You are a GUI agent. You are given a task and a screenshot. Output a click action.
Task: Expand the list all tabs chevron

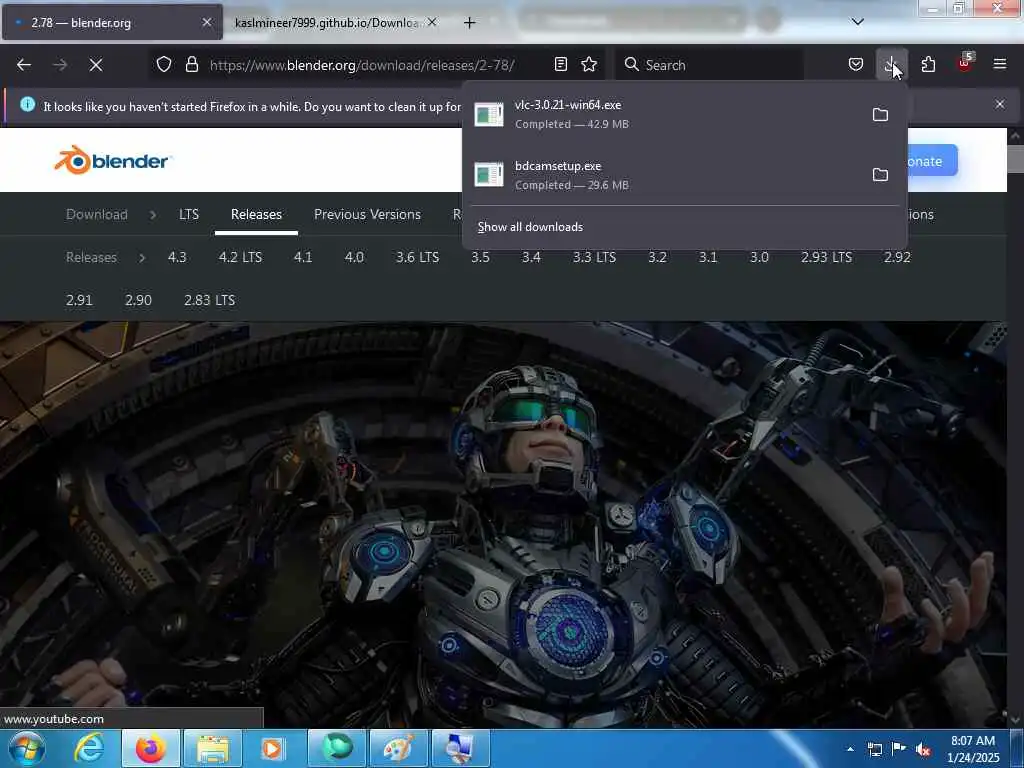tap(857, 22)
